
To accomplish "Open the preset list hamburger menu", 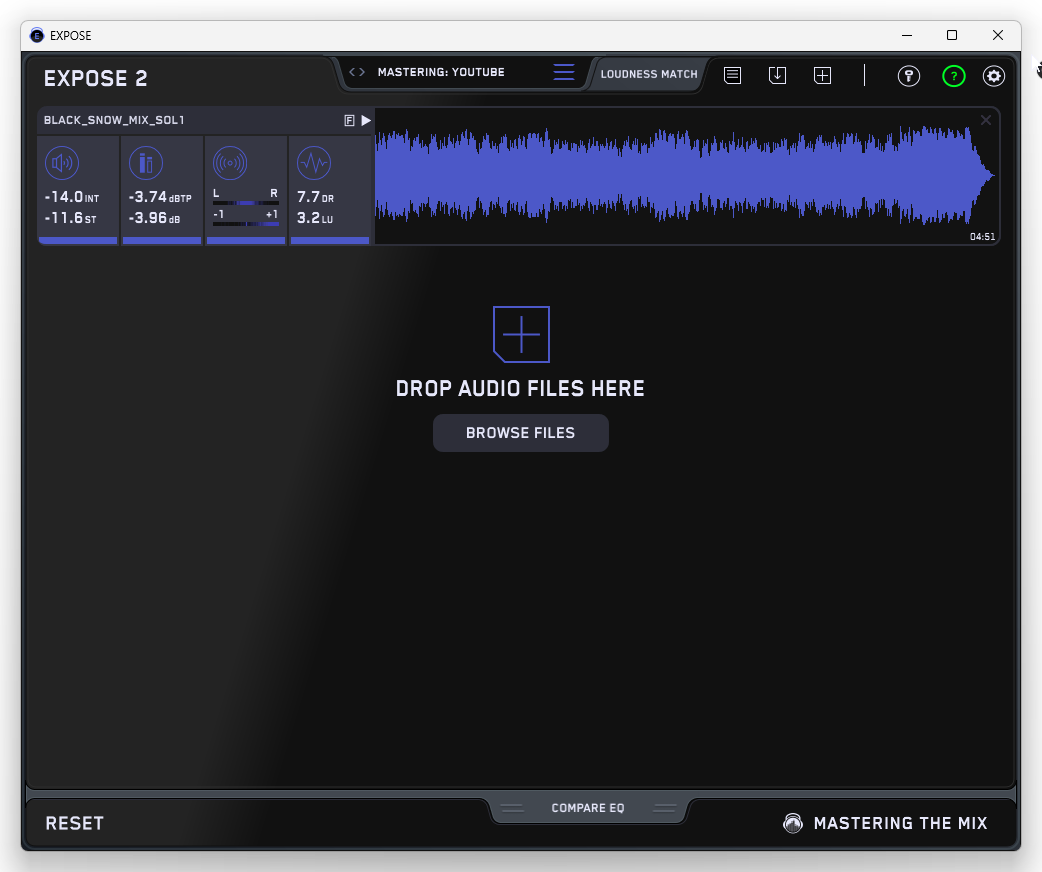I will click(x=564, y=73).
